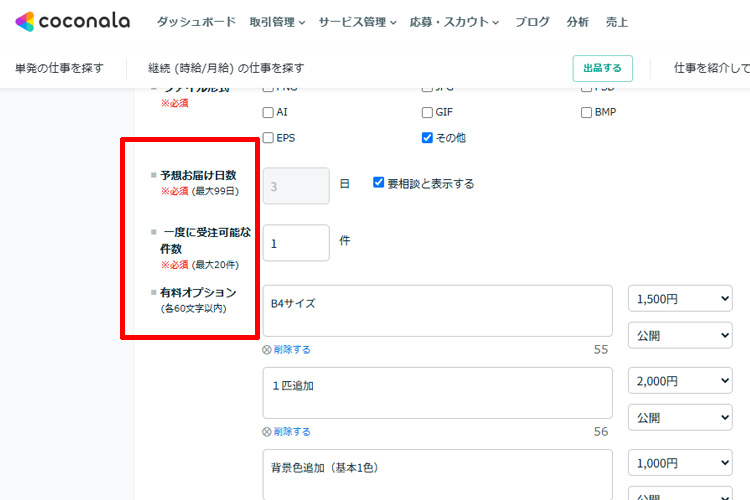Screen dimensions: 750x500
Task: Select the BMP checkbox
Action: pyautogui.click(x=587, y=112)
